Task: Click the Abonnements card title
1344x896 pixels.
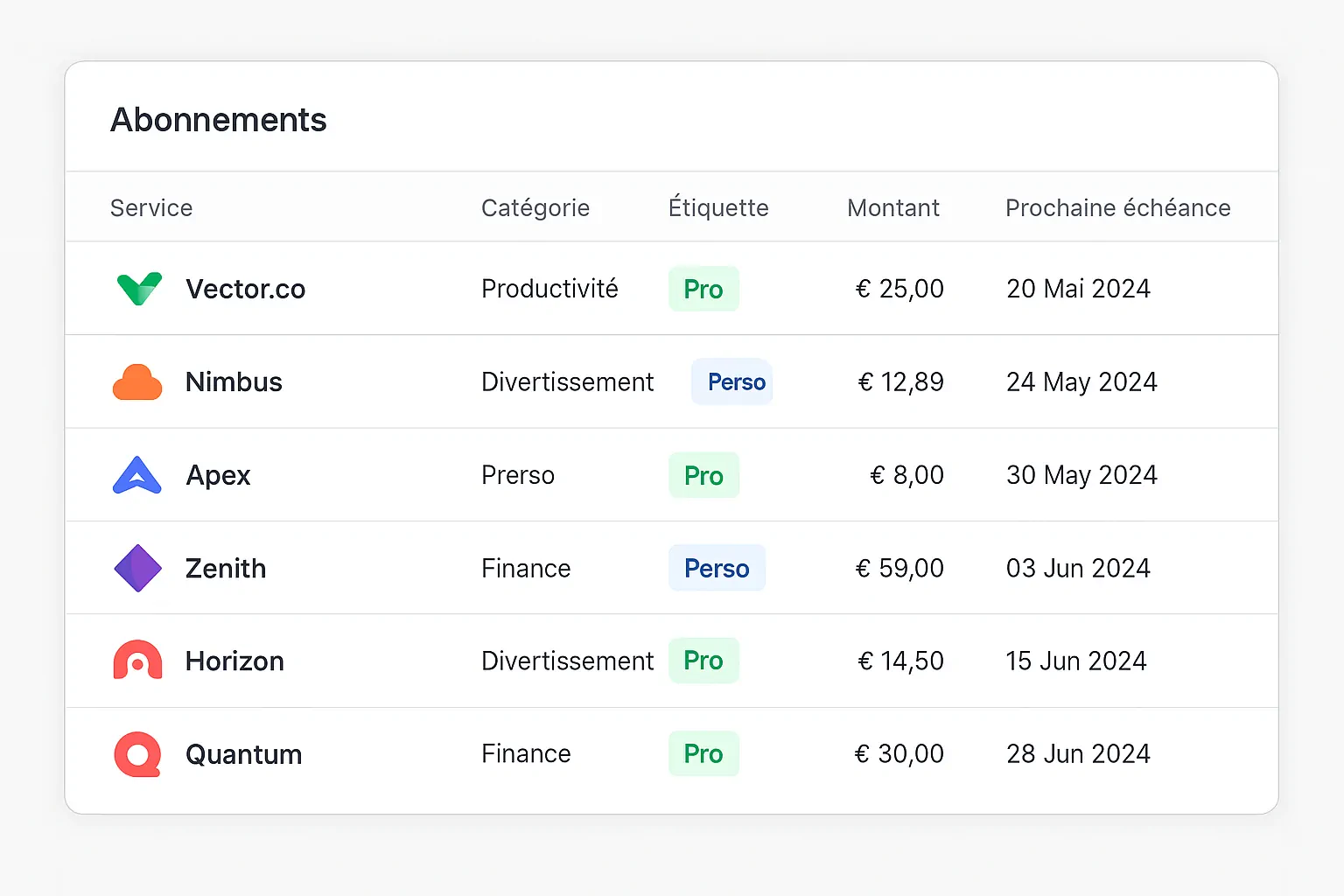Action: point(219,120)
